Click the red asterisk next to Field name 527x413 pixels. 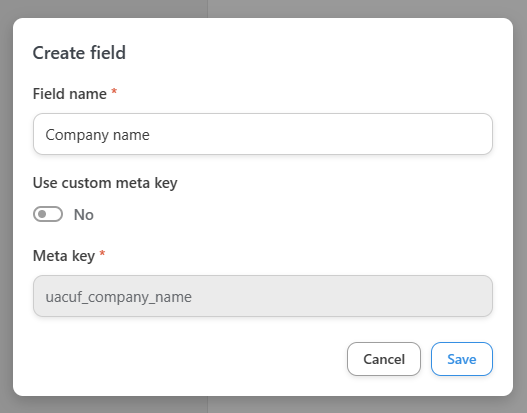tap(114, 91)
